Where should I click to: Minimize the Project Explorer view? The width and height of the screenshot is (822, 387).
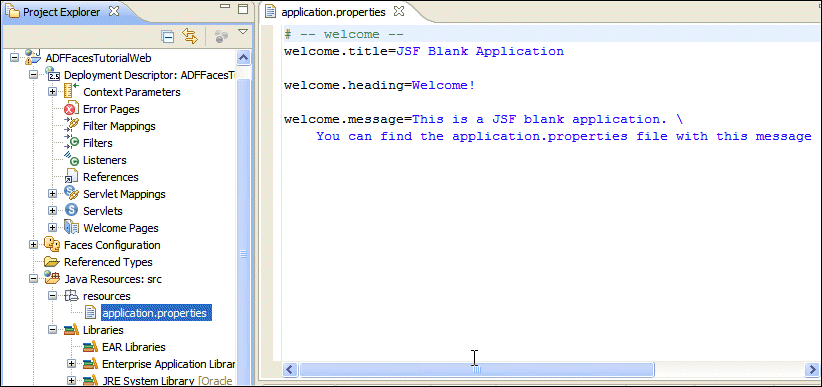225,7
